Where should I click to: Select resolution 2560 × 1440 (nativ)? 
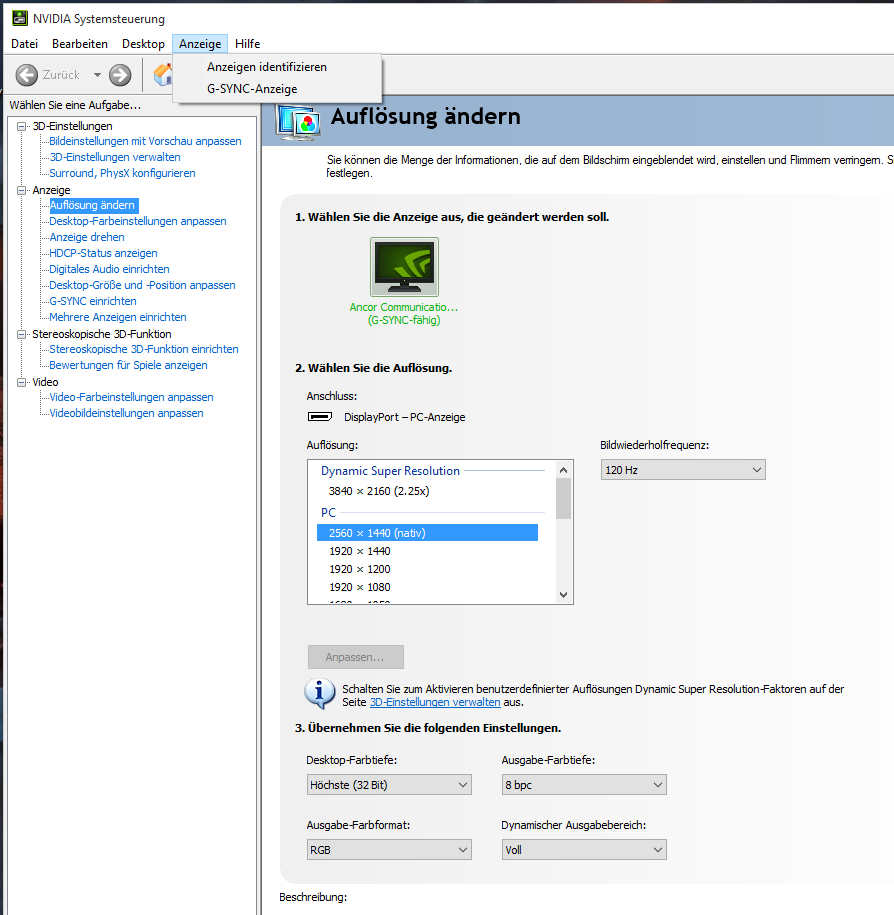point(427,533)
